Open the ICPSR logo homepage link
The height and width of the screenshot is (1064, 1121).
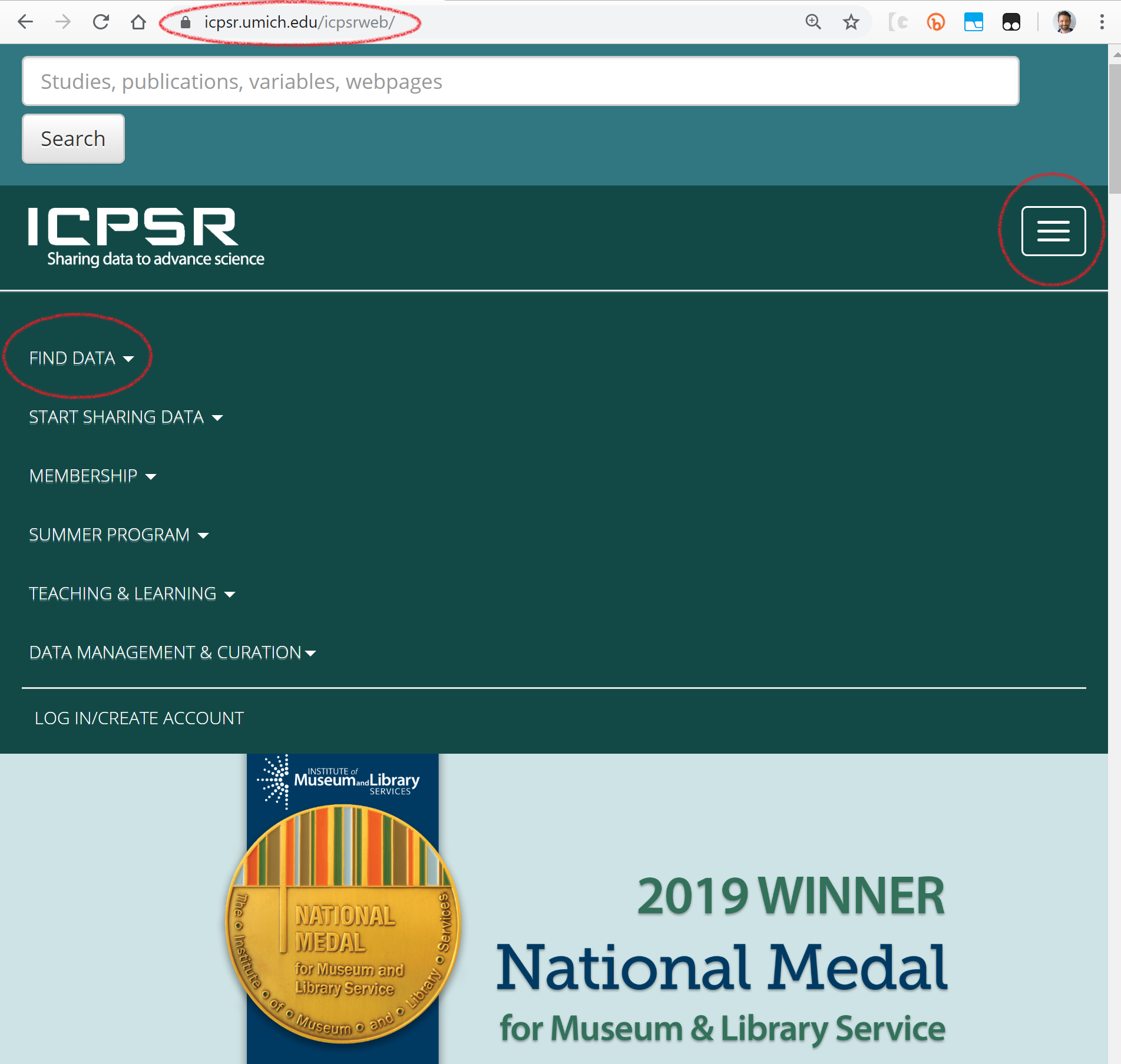point(146,237)
